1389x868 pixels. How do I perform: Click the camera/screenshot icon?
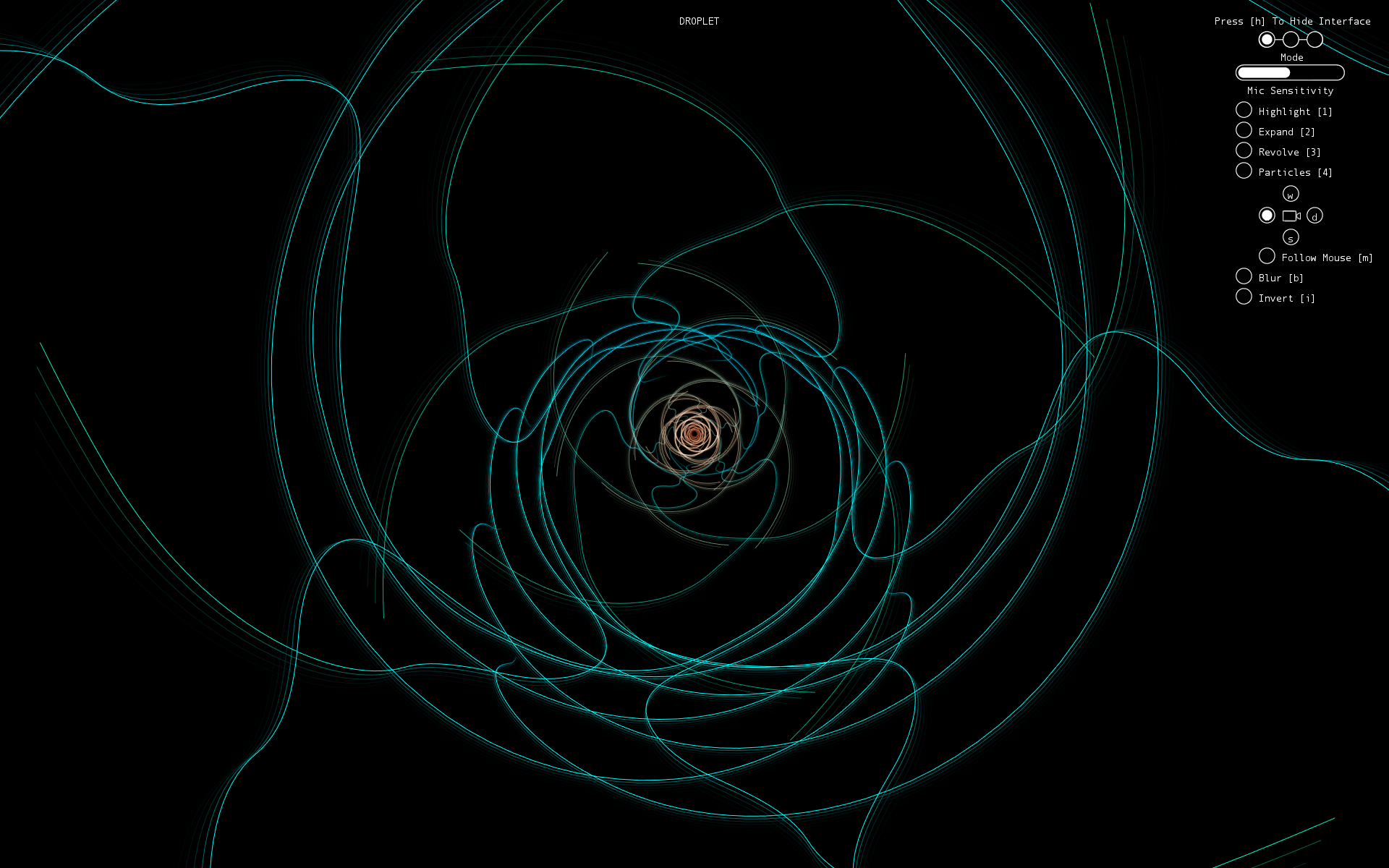[1291, 215]
